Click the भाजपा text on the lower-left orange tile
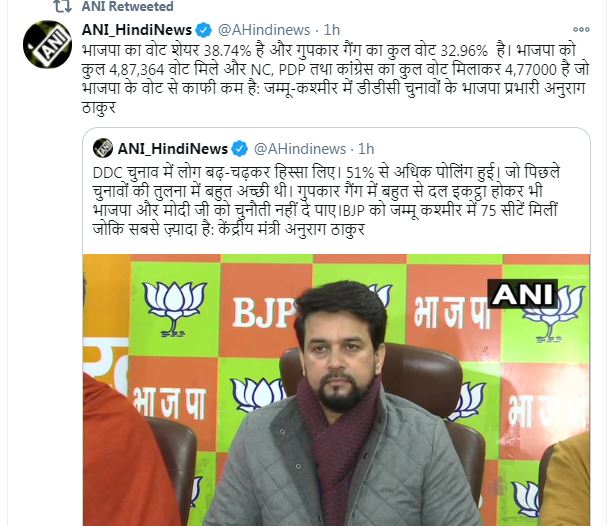This screenshot has width=615, height=526. tap(170, 402)
